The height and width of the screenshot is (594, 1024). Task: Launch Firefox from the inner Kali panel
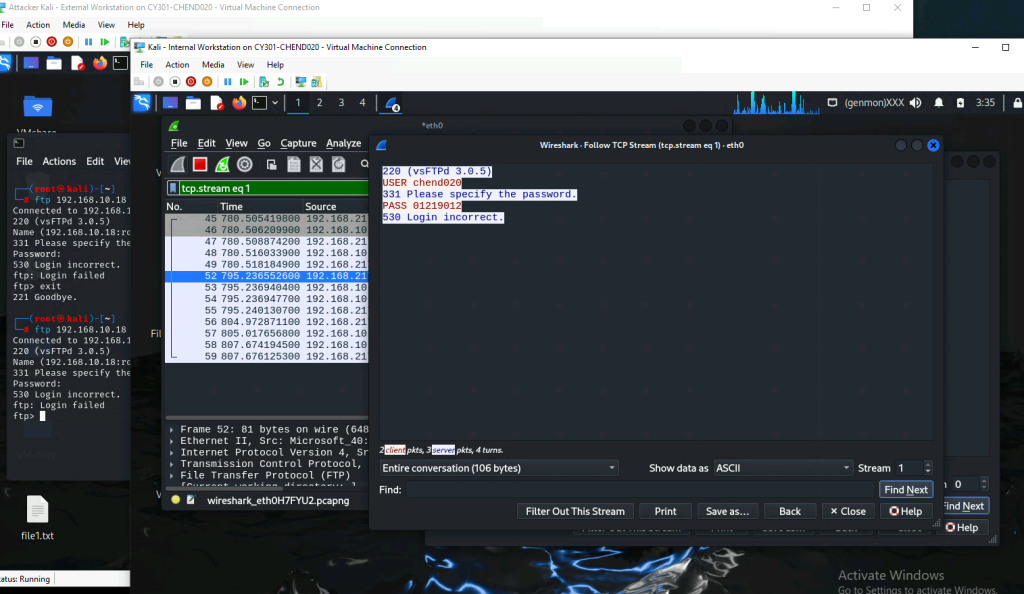click(239, 102)
